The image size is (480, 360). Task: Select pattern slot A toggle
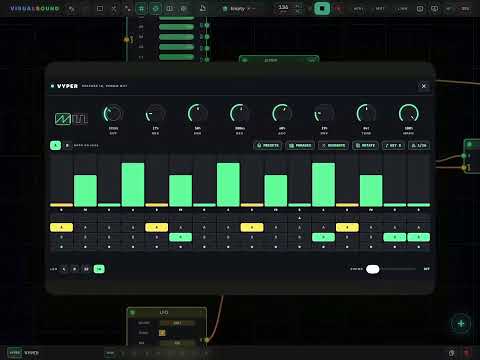point(56,145)
